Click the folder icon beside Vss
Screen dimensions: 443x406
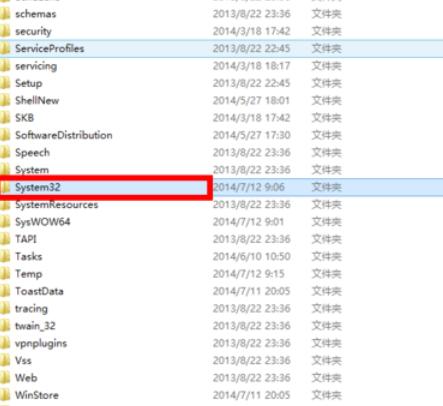coord(5,361)
